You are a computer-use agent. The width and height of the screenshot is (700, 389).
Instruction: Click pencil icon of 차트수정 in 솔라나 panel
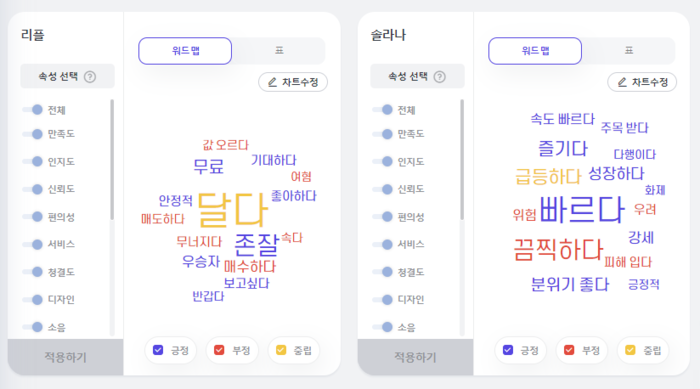click(x=622, y=82)
